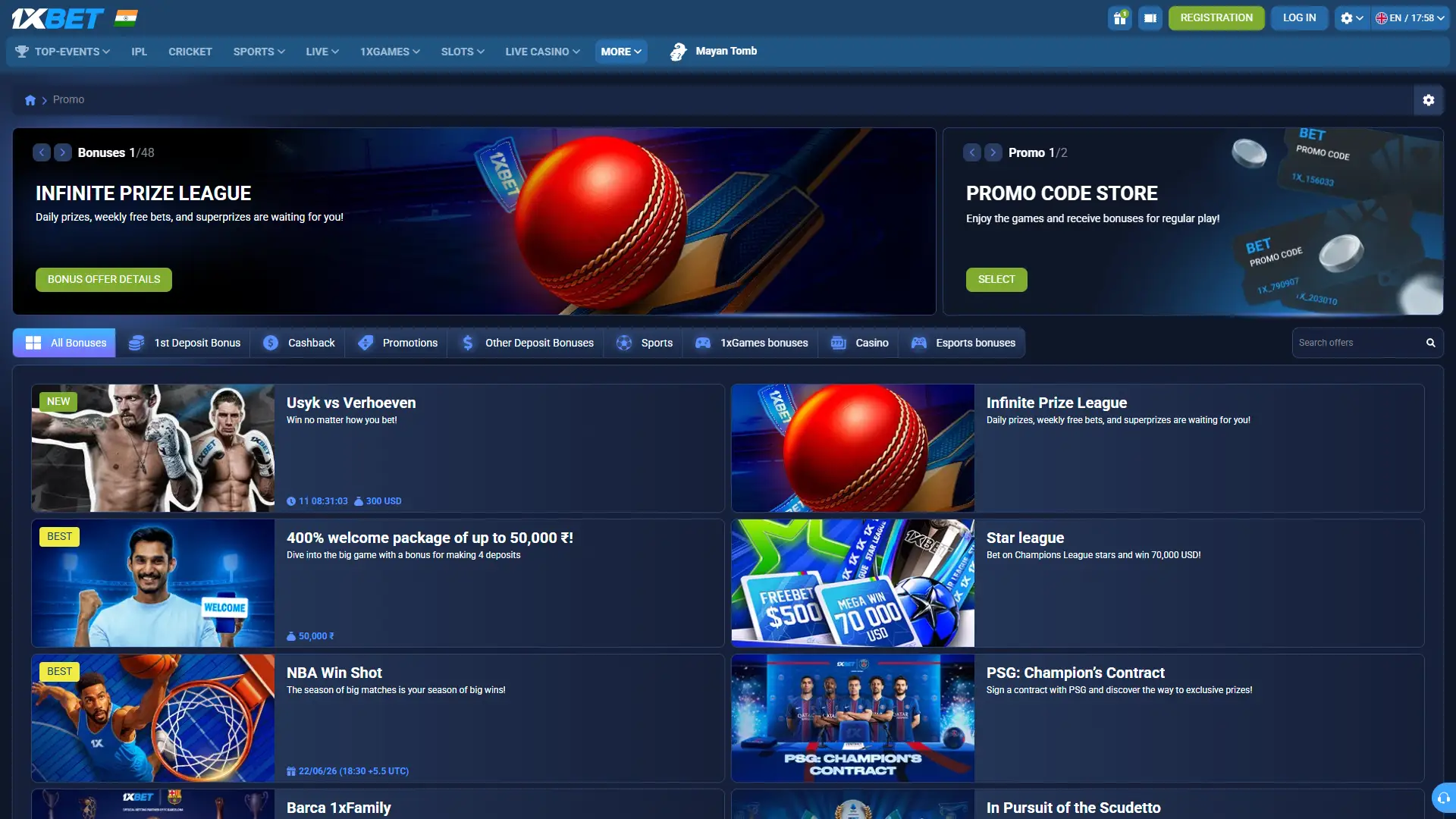Screen dimensions: 1456x819
Task: Expand the LIVE dropdown menu
Action: pyautogui.click(x=322, y=52)
